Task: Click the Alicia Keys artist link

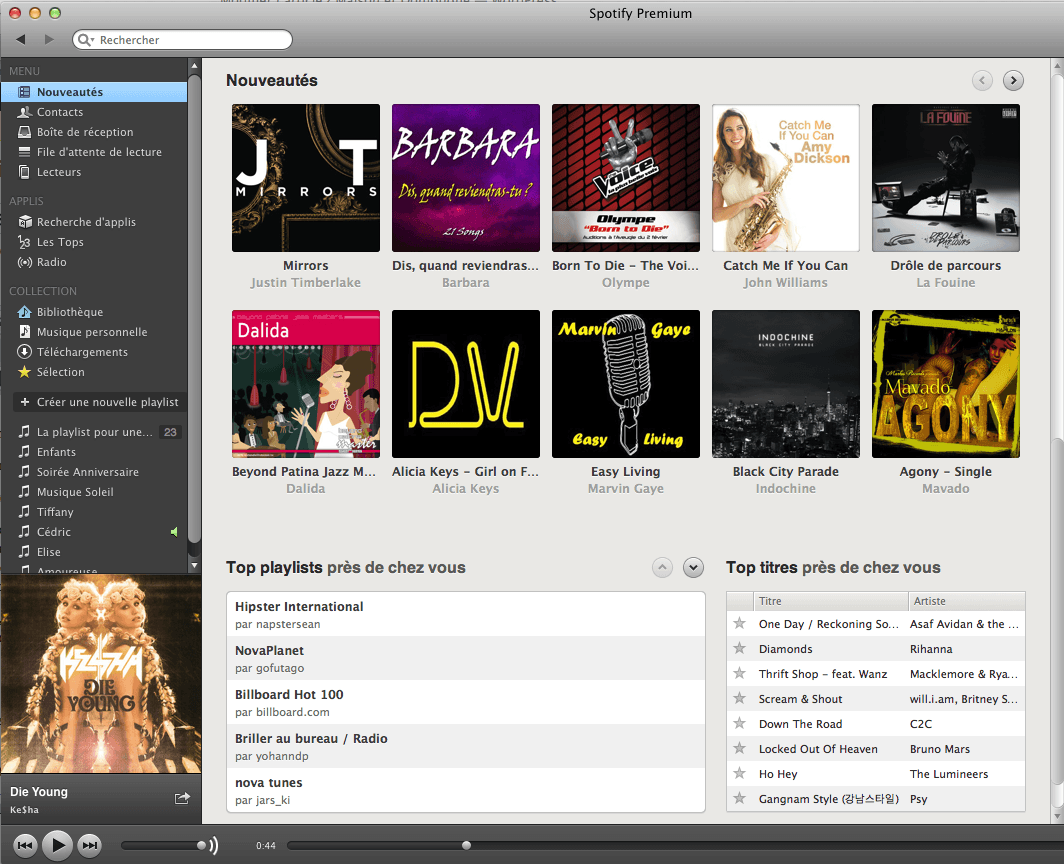Action: 466,489
